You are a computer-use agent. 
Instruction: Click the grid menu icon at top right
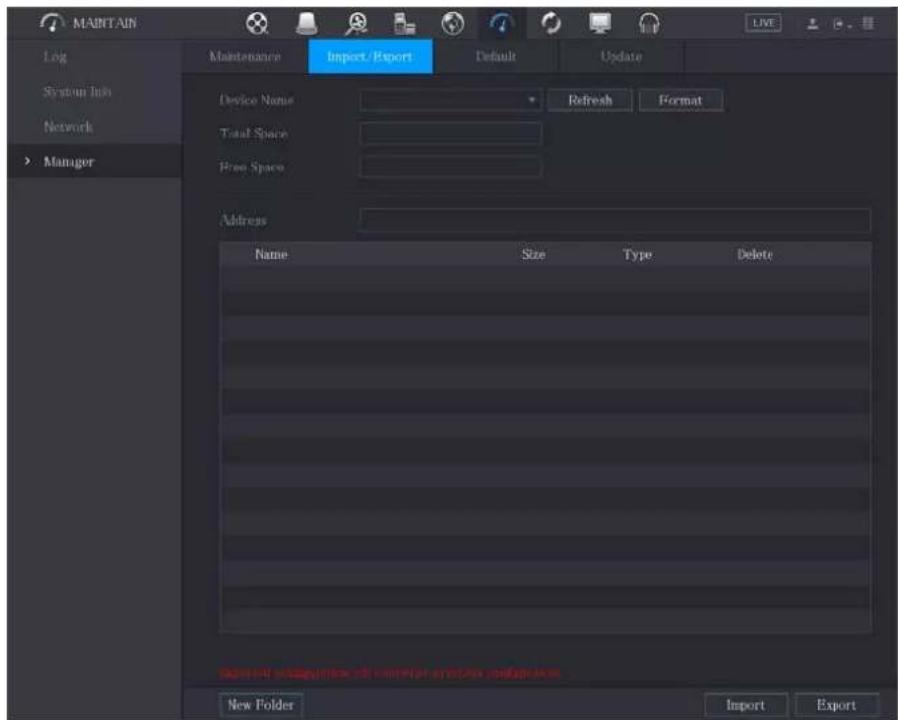pos(868,23)
